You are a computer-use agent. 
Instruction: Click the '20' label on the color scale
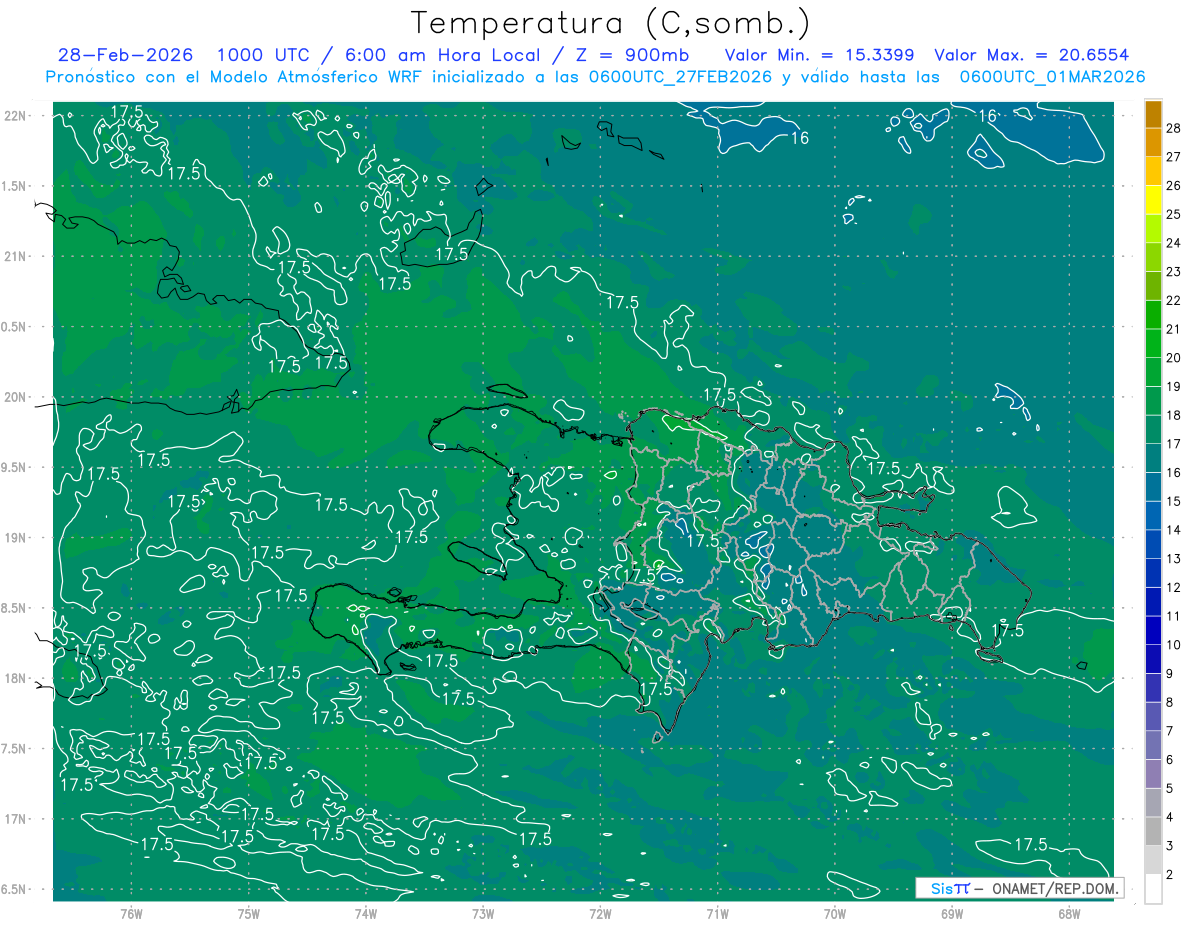1173,358
